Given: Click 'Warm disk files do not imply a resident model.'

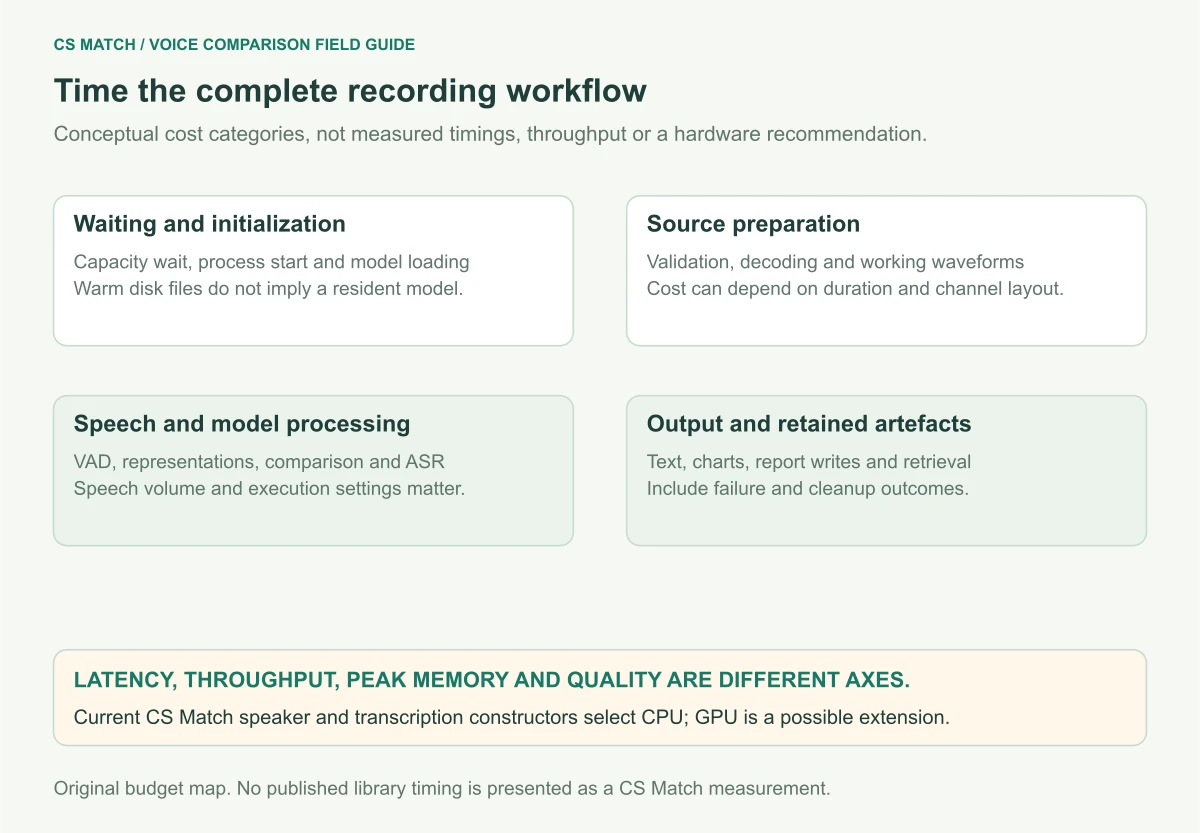Looking at the screenshot, I should pyautogui.click(x=269, y=288).
